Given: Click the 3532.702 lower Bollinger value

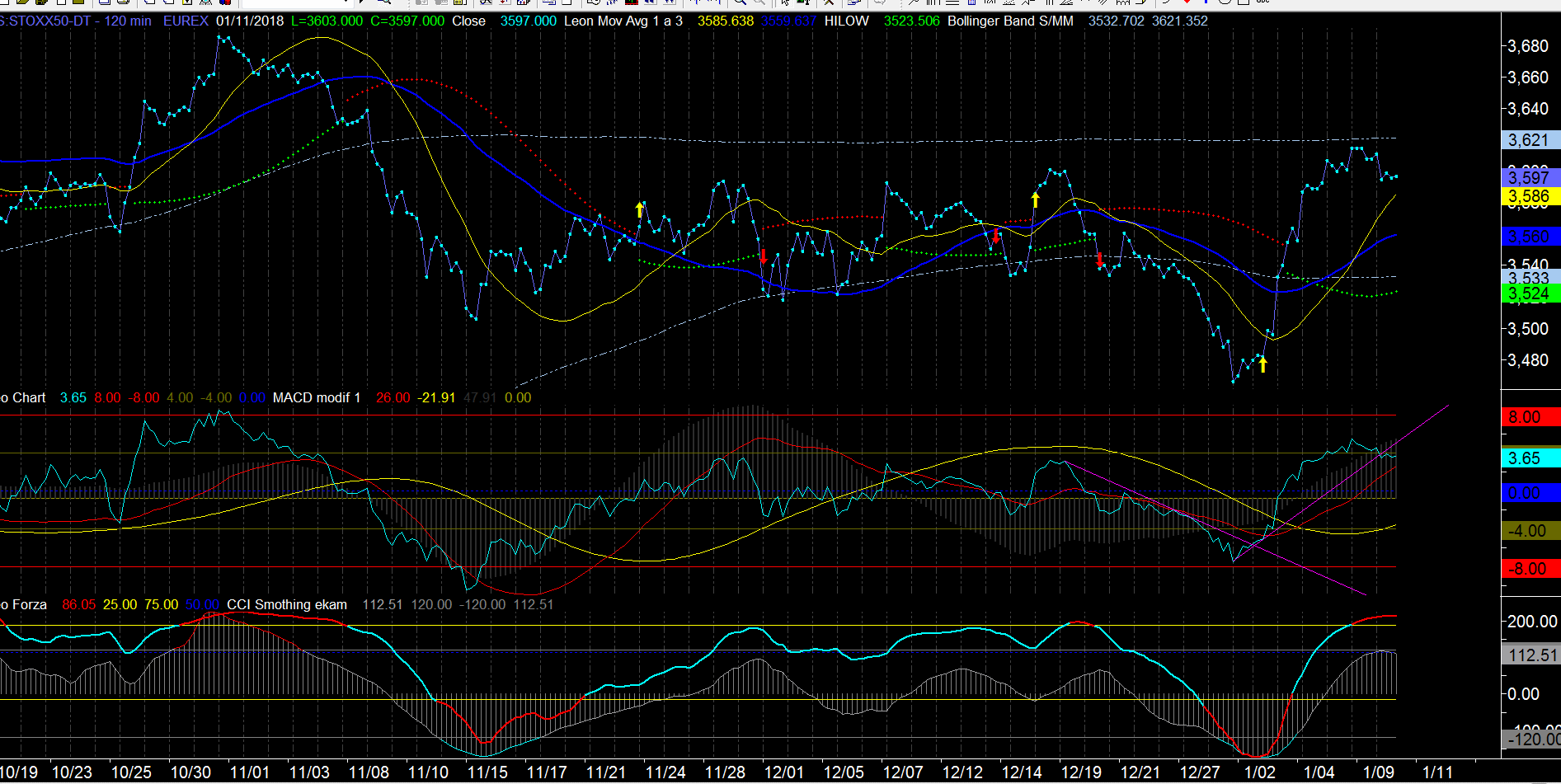Looking at the screenshot, I should tap(1116, 21).
